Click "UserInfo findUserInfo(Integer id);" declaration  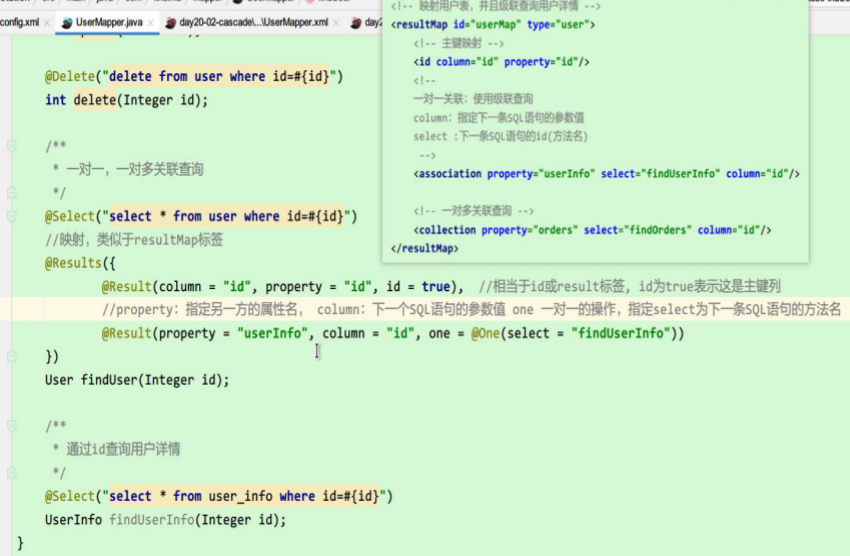(165, 520)
